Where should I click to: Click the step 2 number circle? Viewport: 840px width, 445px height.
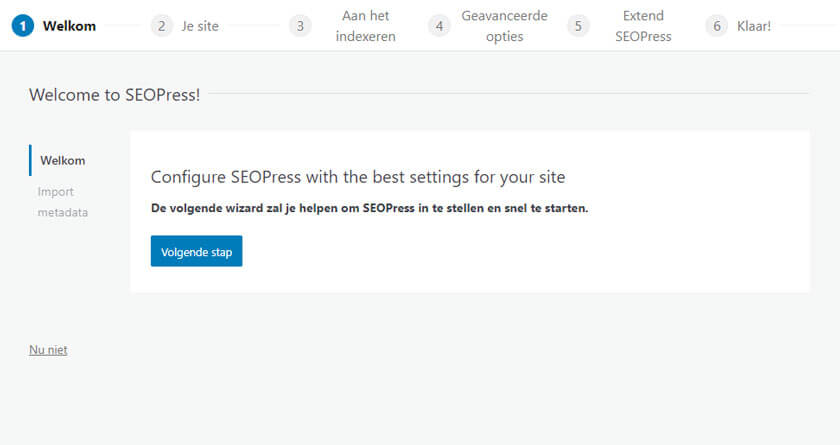pos(162,26)
